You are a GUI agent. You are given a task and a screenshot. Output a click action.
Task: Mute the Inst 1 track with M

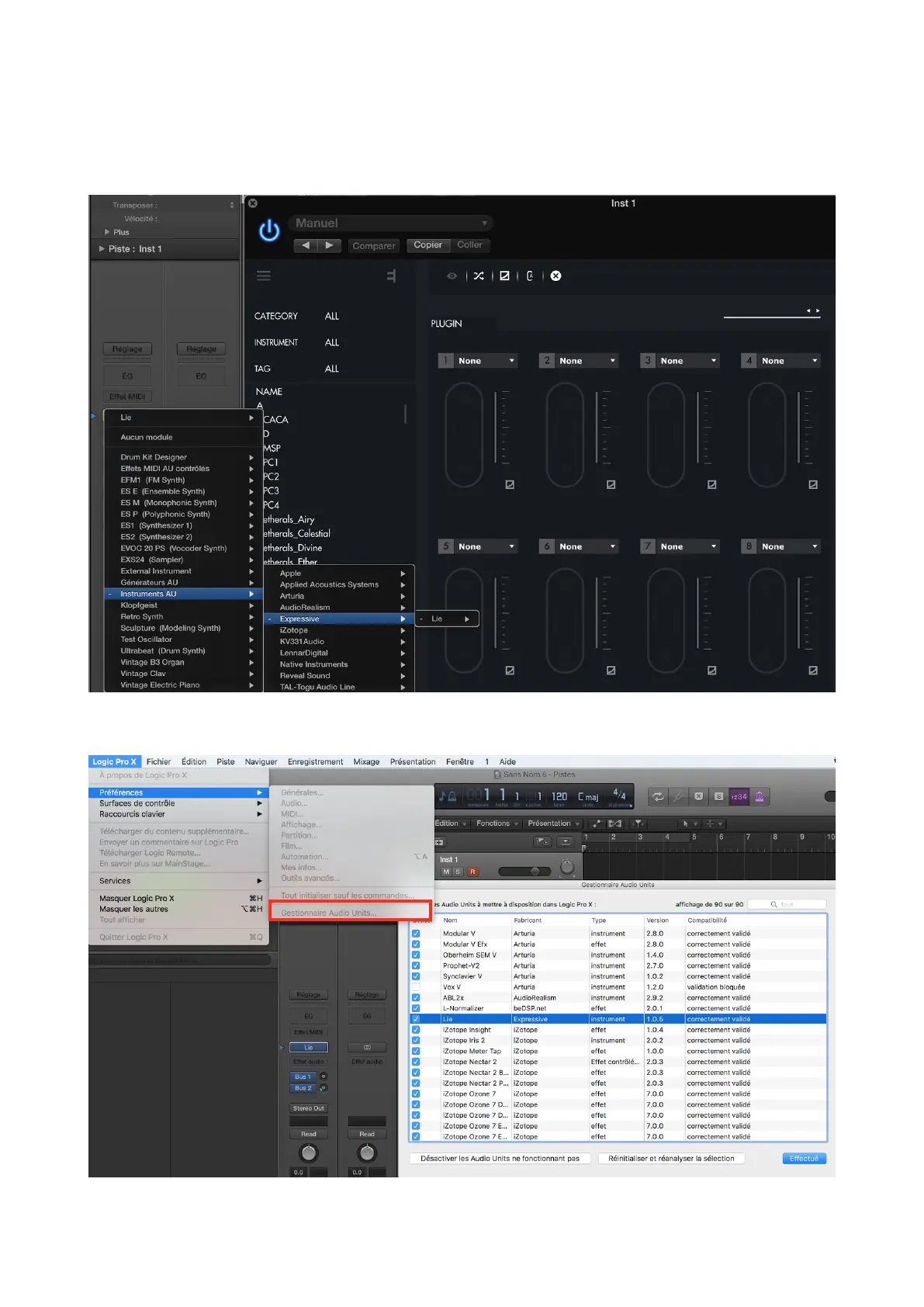pos(445,872)
